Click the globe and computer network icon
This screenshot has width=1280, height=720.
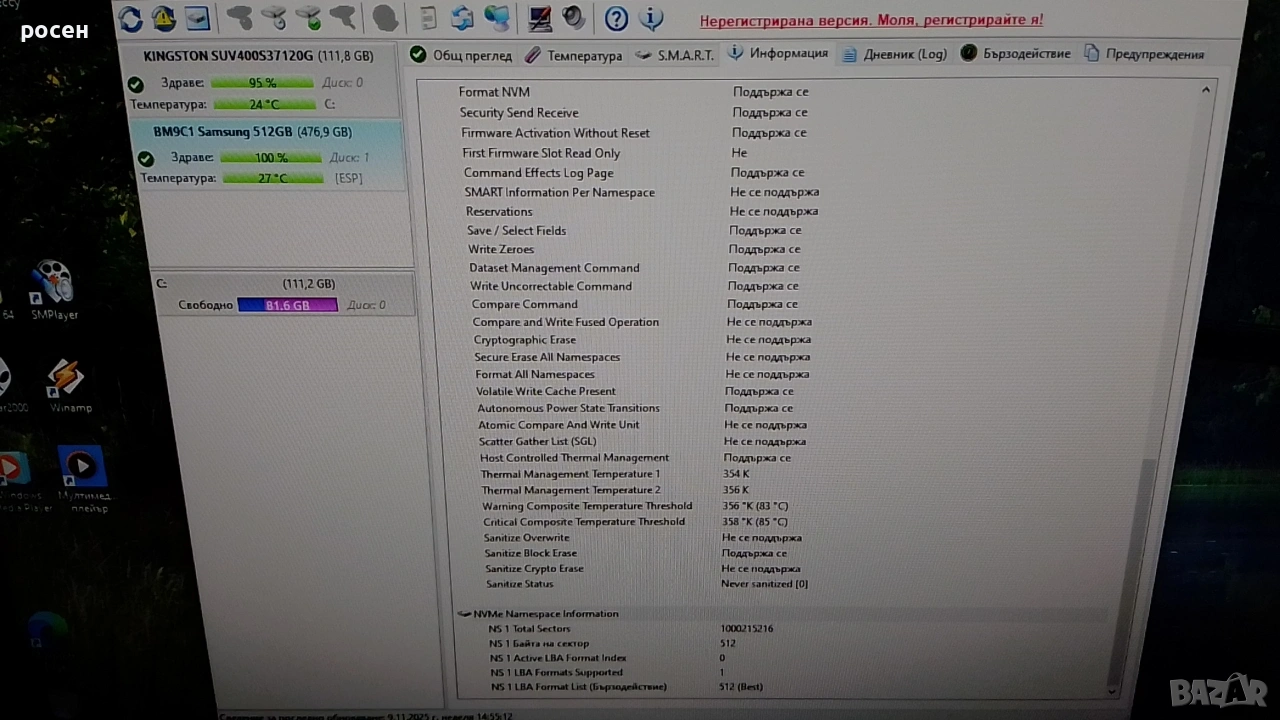pyautogui.click(x=496, y=18)
